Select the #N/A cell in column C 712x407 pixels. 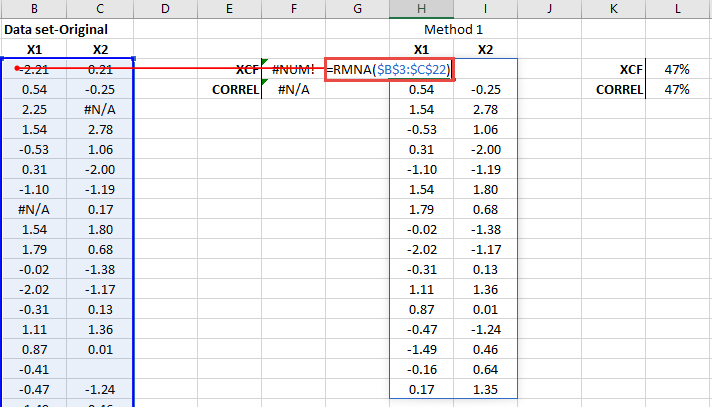[100, 109]
